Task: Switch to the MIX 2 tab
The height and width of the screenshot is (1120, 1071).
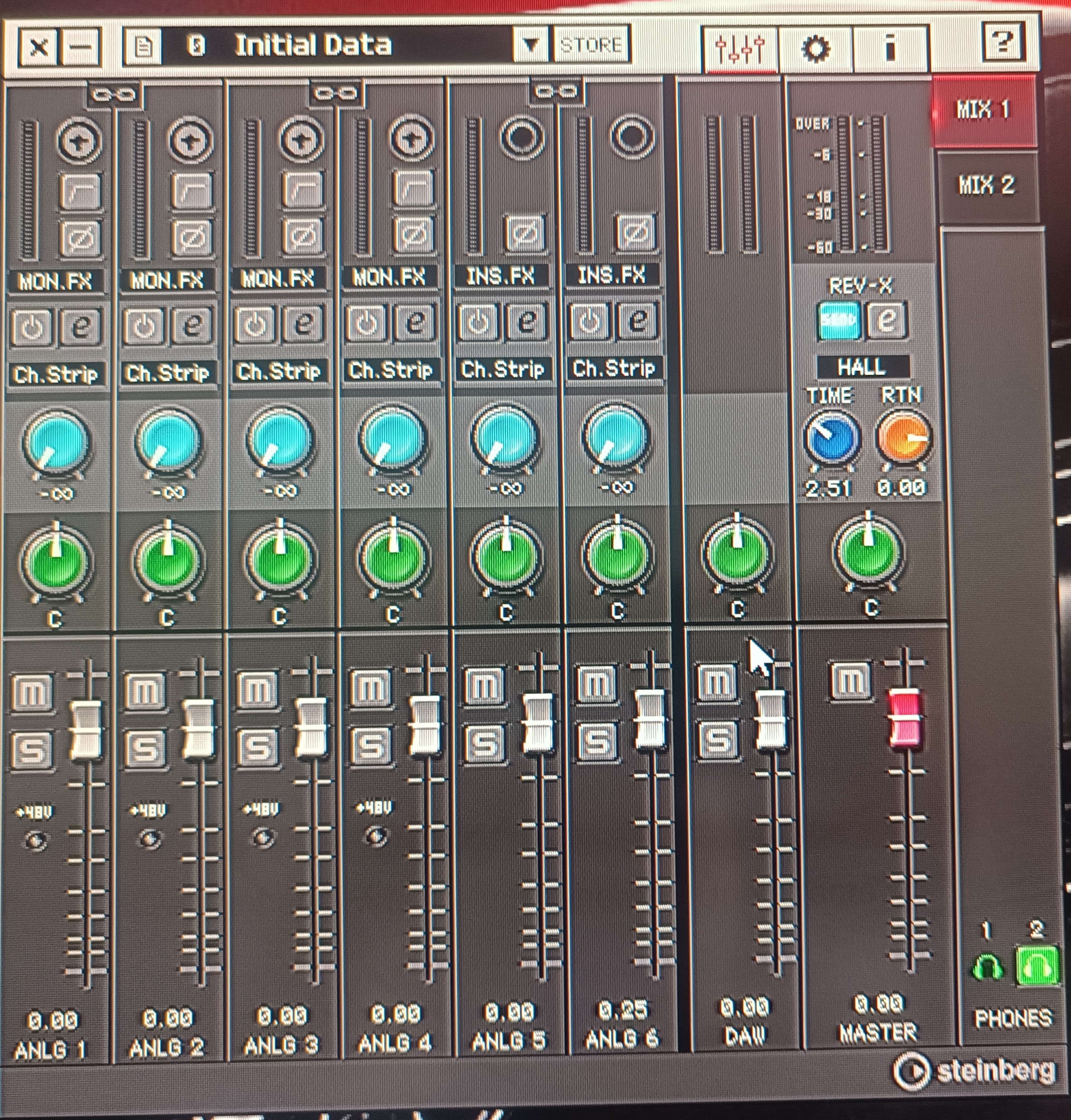Action: 986,185
